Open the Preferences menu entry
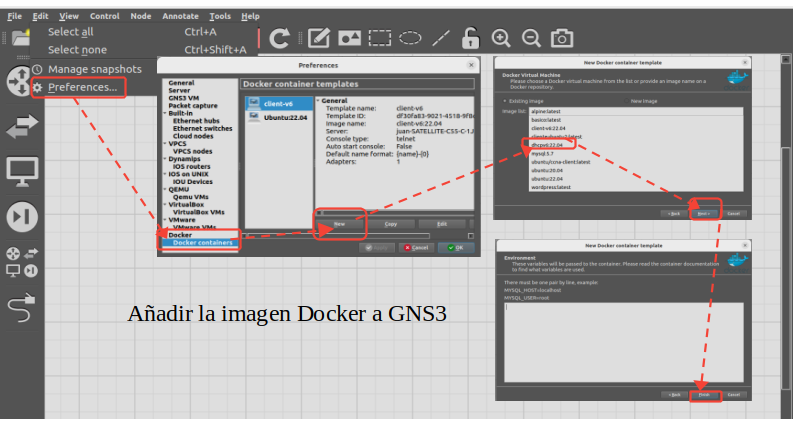793x426 pixels. tap(82, 87)
